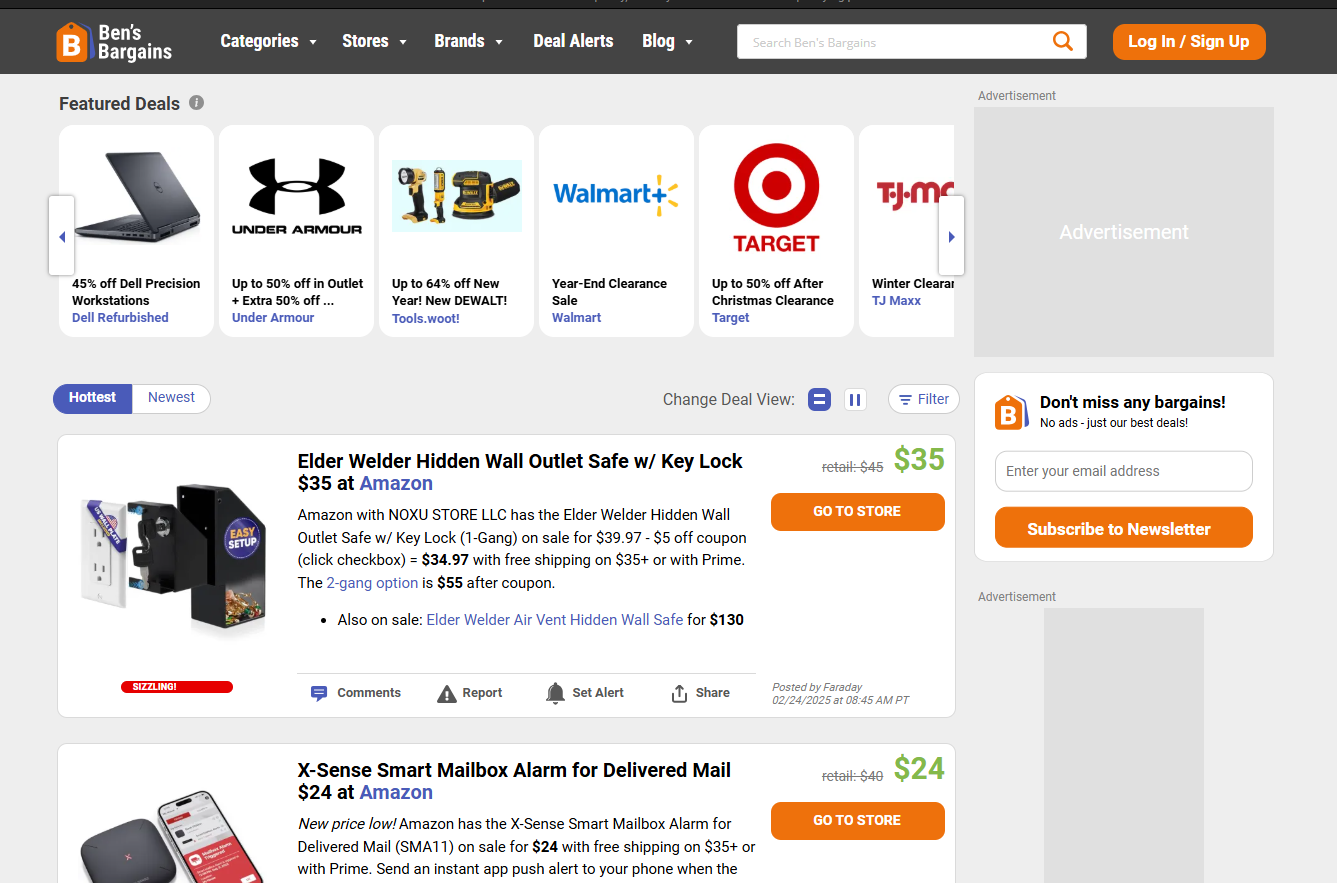The image size is (1337, 883).
Task: Click the Ben's Bargains logo icon
Action: pos(73,42)
